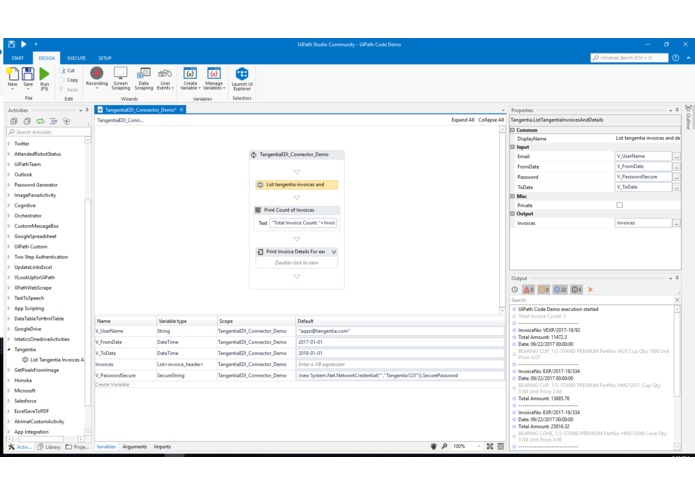Image resolution: width=695 pixels, height=494 pixels.
Task: Click Collapse All link in designer
Action: click(x=491, y=120)
